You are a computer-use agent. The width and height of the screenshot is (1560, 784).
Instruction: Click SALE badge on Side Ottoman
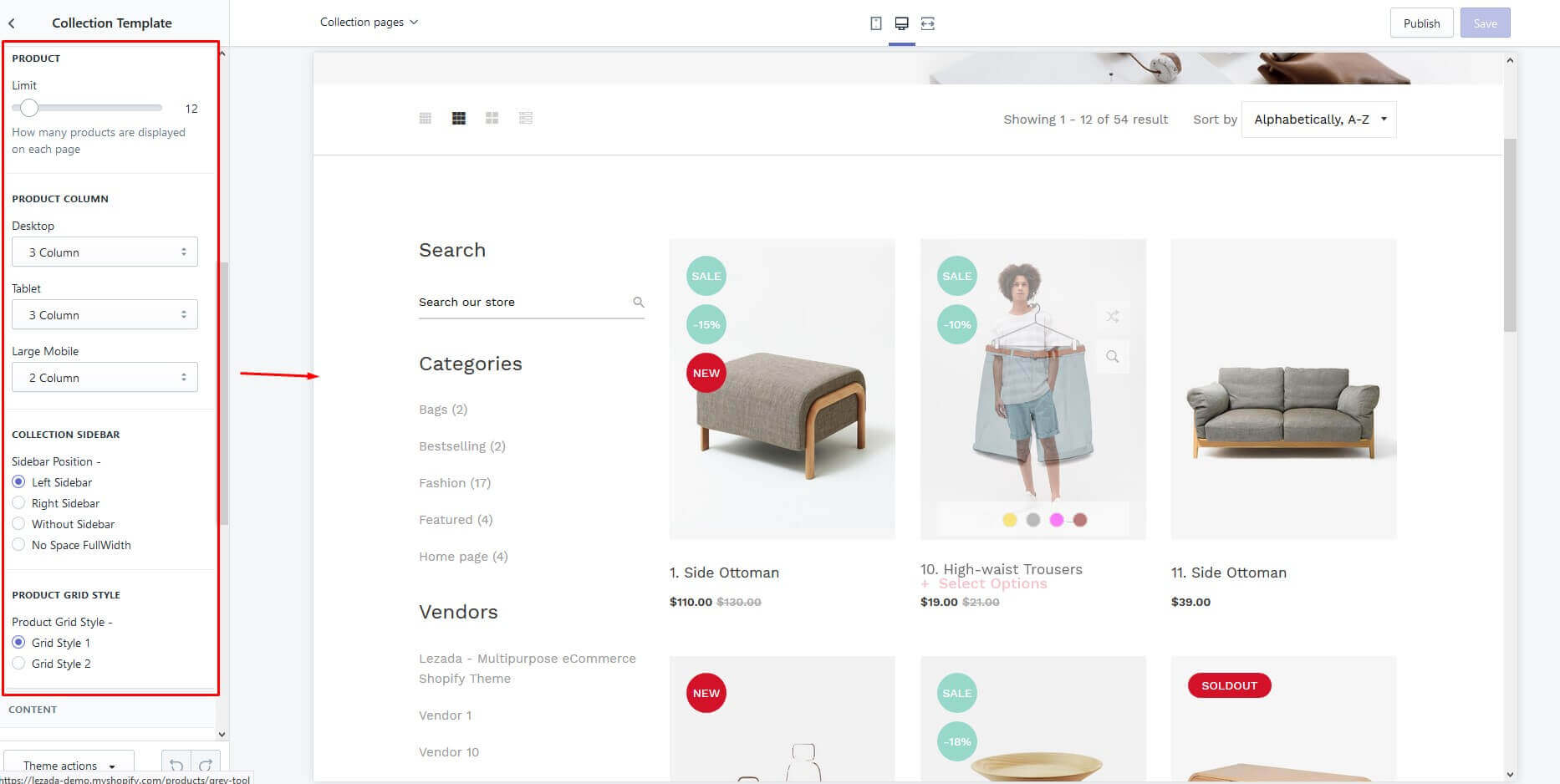[706, 276]
